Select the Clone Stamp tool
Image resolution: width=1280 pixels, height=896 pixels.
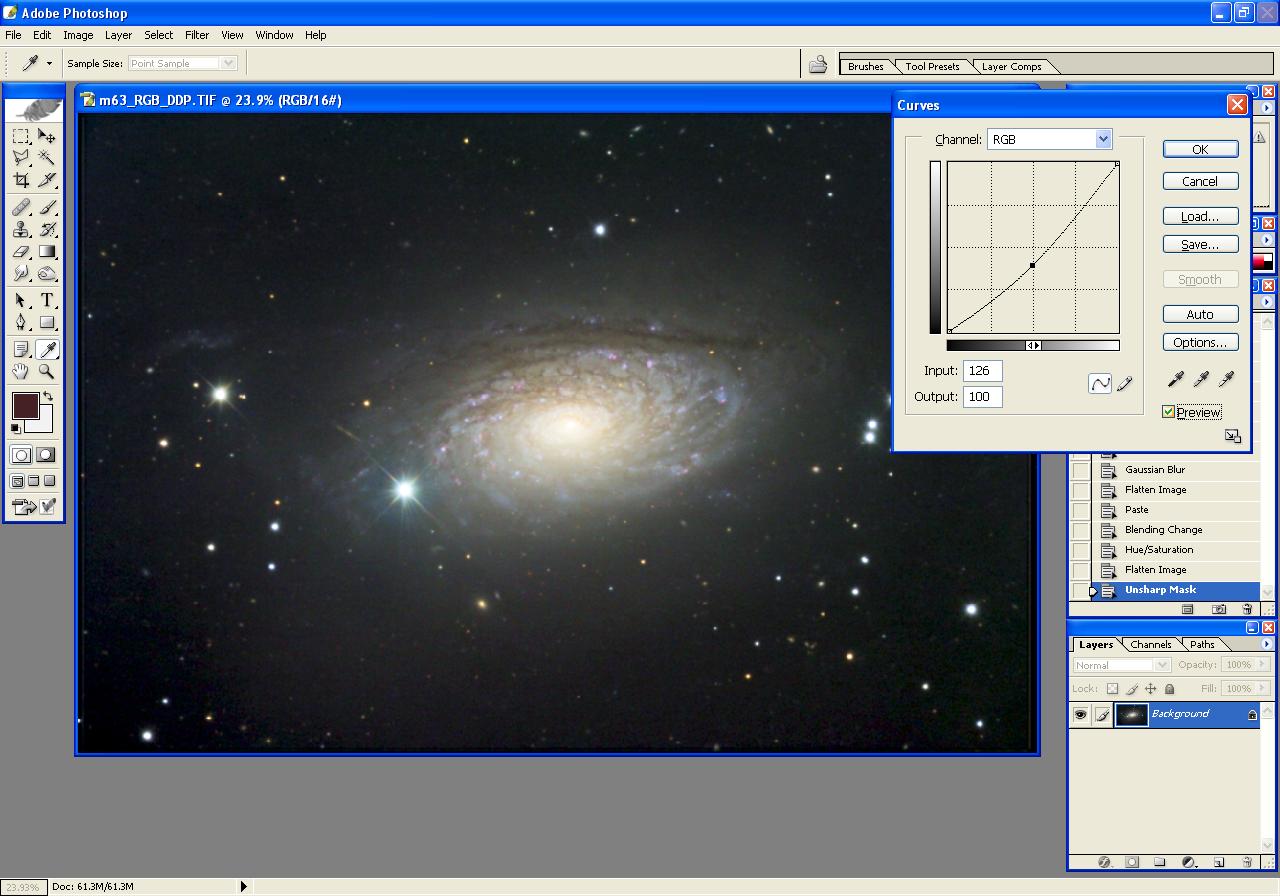coord(21,229)
